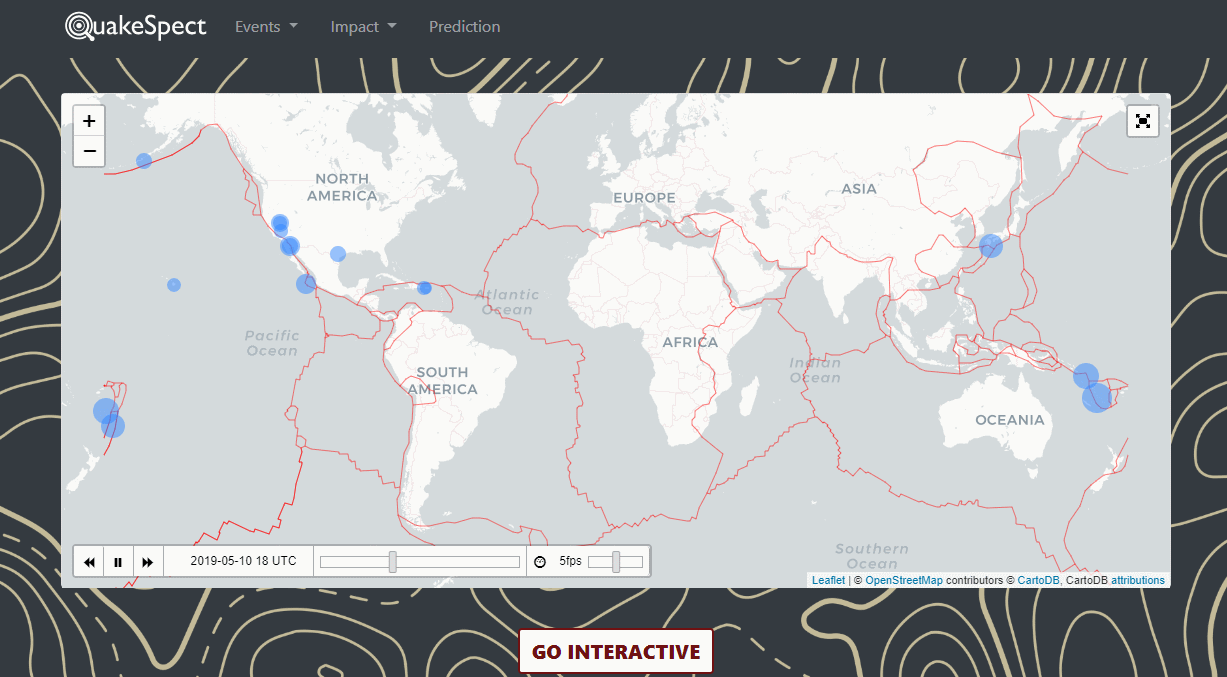Open the OpenStreetMap contributors link
The image size is (1227, 677).
click(x=903, y=580)
